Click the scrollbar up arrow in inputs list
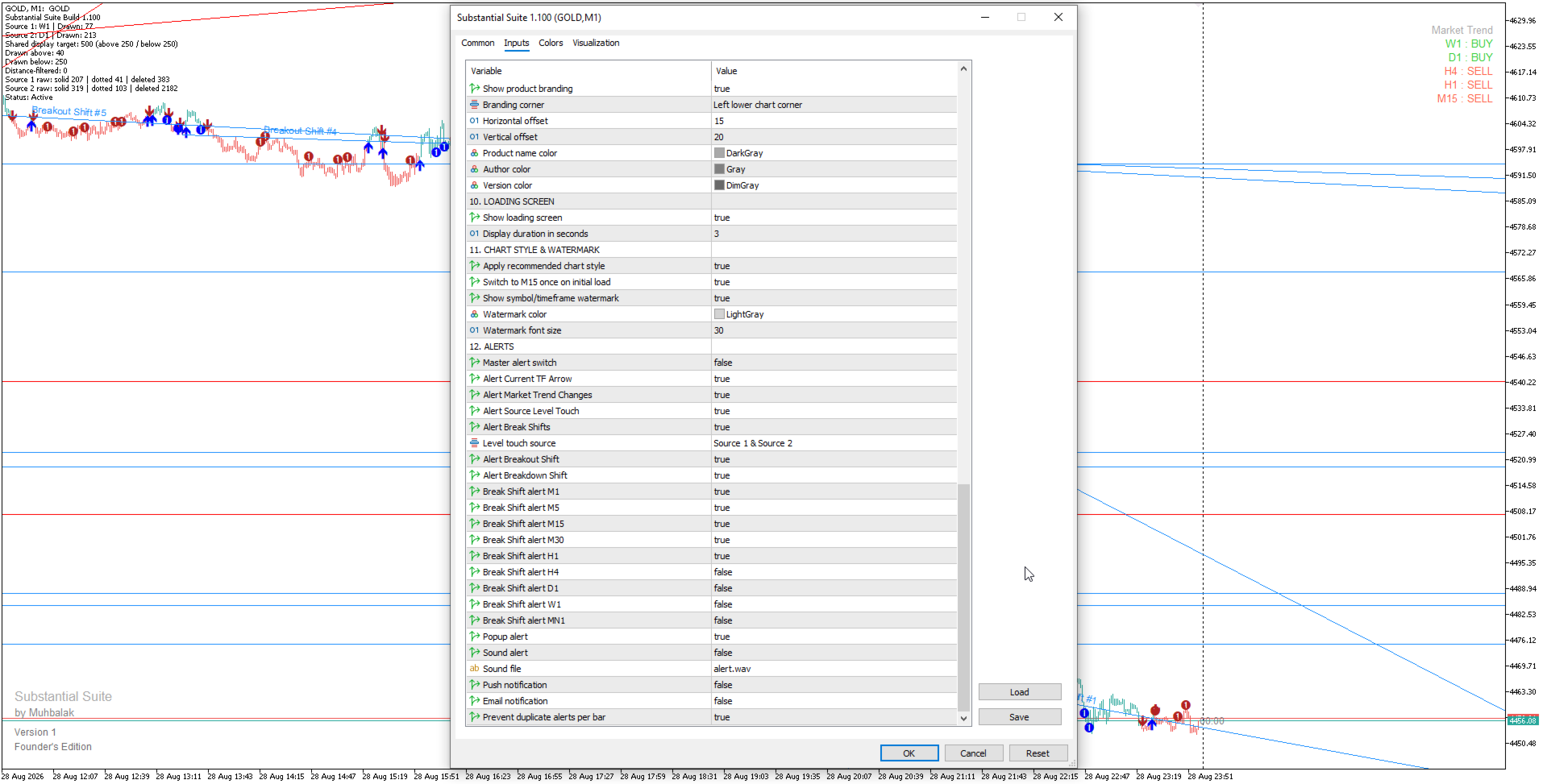Image resolution: width=1547 pixels, height=784 pixels. (963, 69)
